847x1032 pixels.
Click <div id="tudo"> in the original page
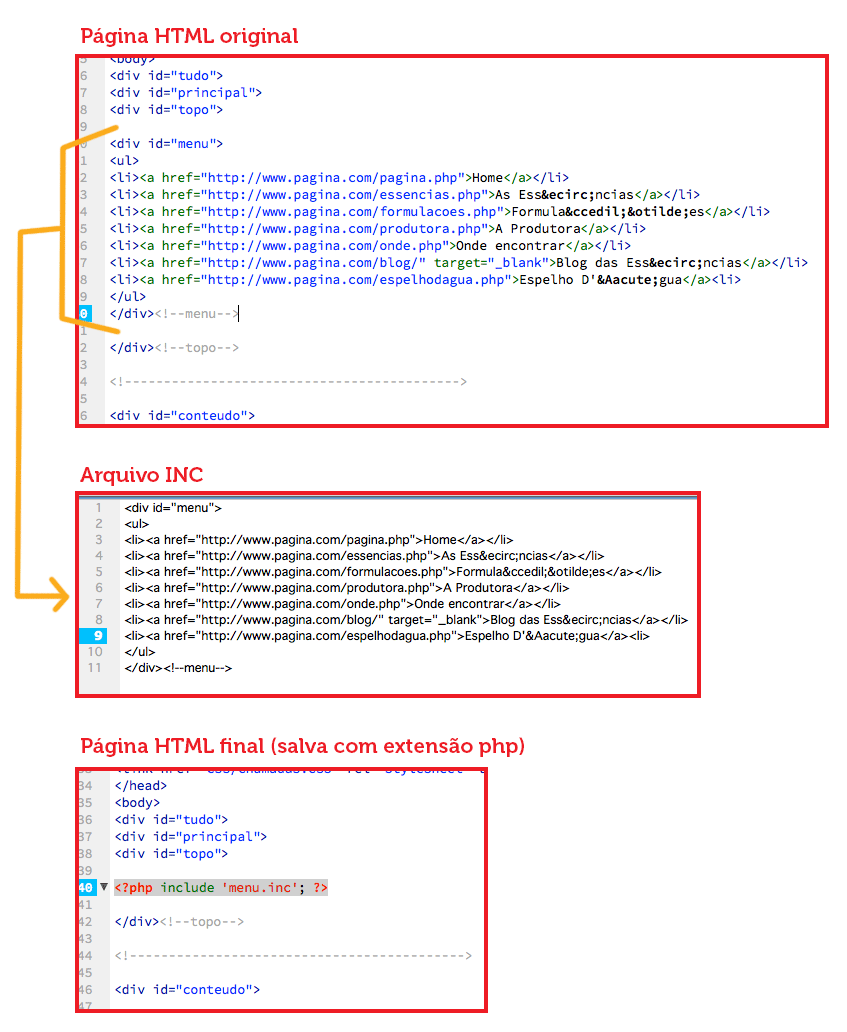167,76
